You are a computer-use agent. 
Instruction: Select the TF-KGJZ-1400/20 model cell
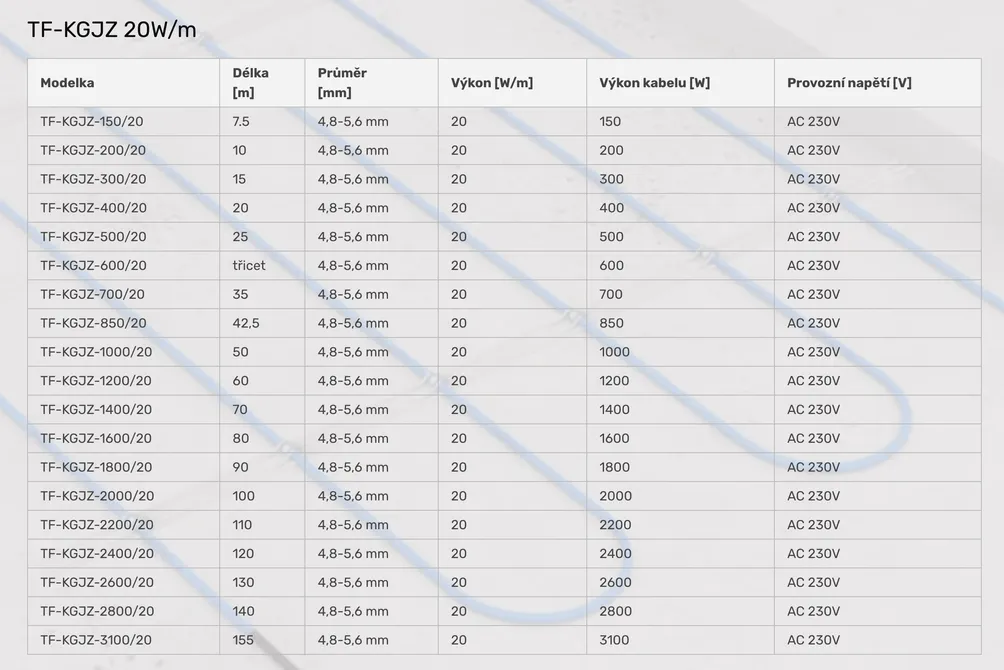point(96,410)
